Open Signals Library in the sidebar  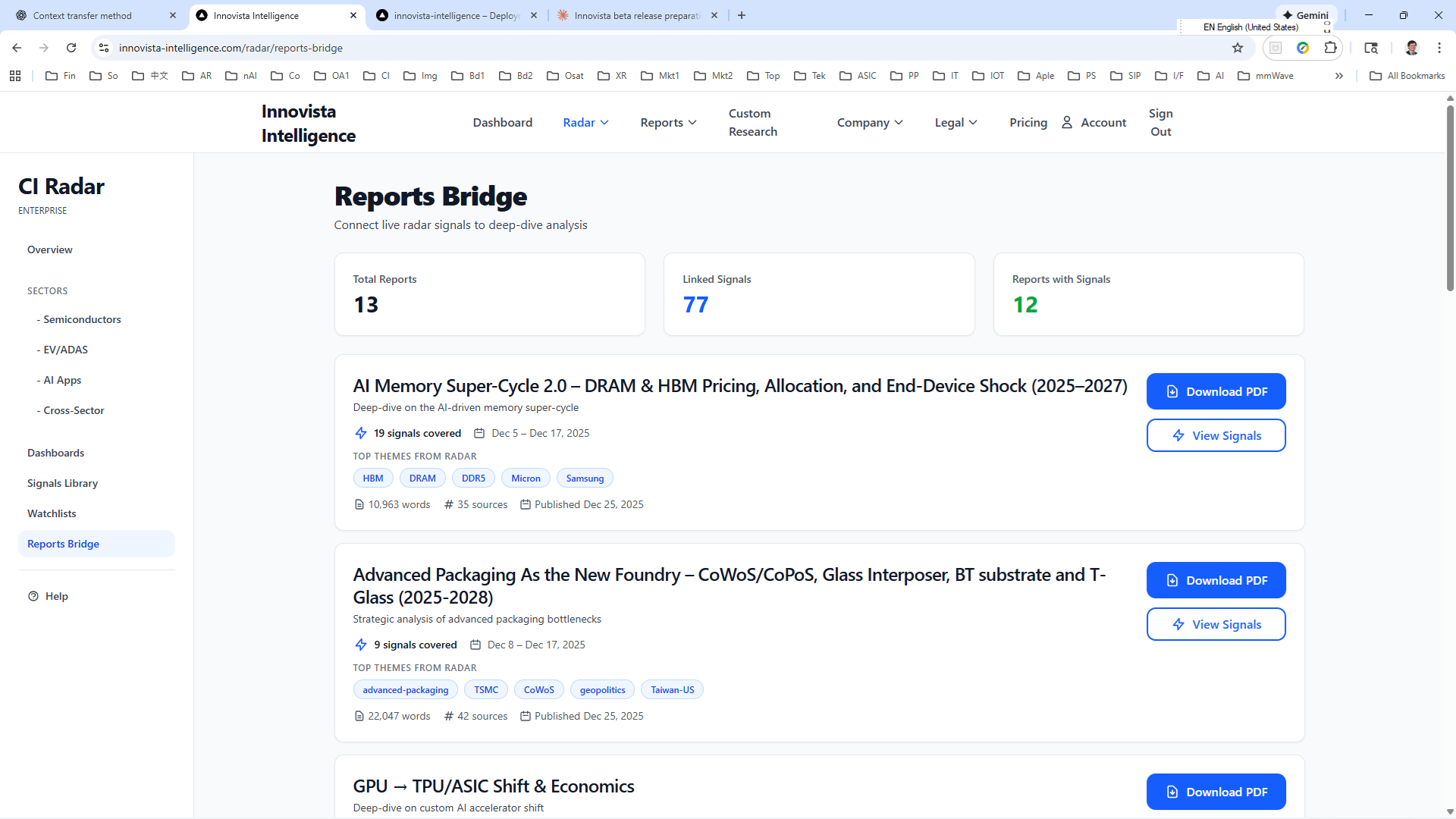click(x=62, y=483)
